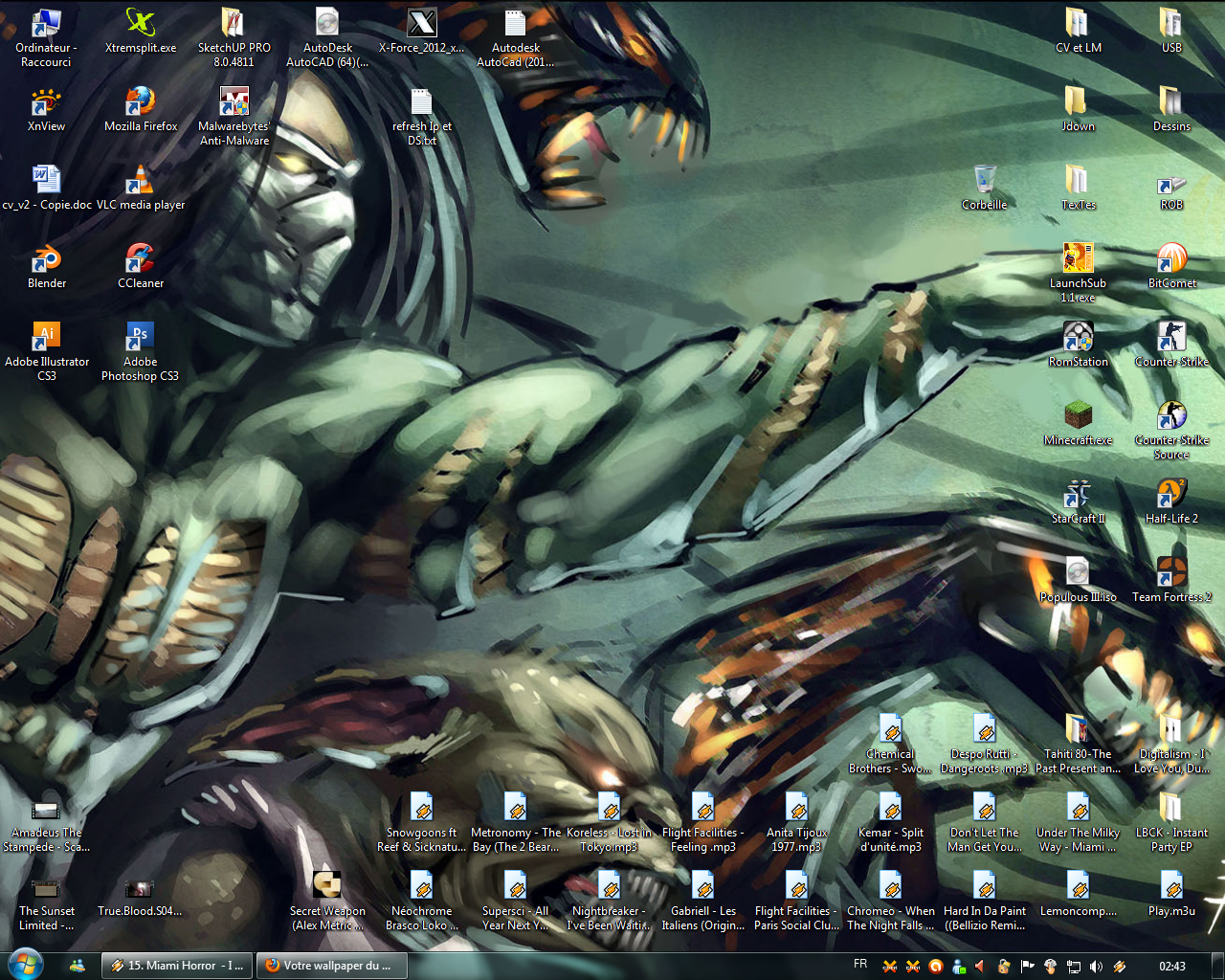This screenshot has width=1225, height=980.
Task: Play Despo Rutti - Dangeroots.mp3
Action: pyautogui.click(x=984, y=745)
